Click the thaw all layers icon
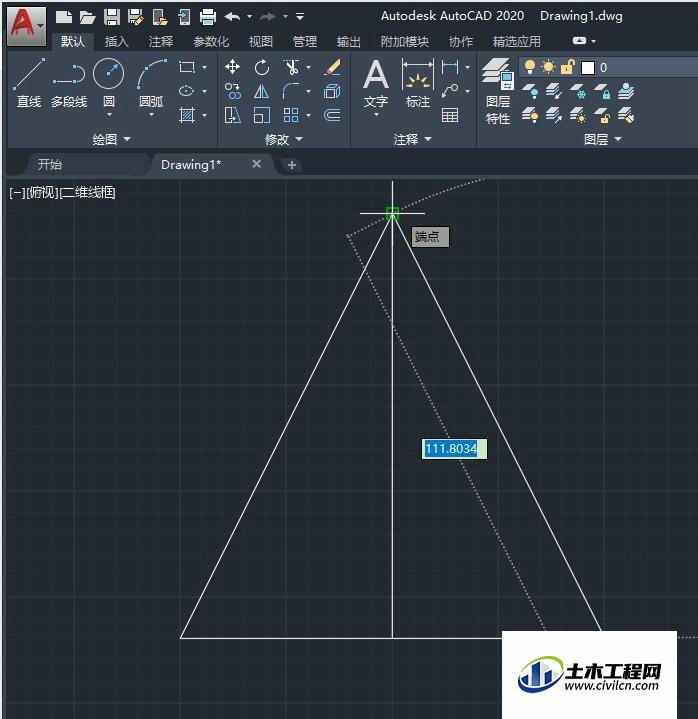698x719 pixels. [x=578, y=115]
